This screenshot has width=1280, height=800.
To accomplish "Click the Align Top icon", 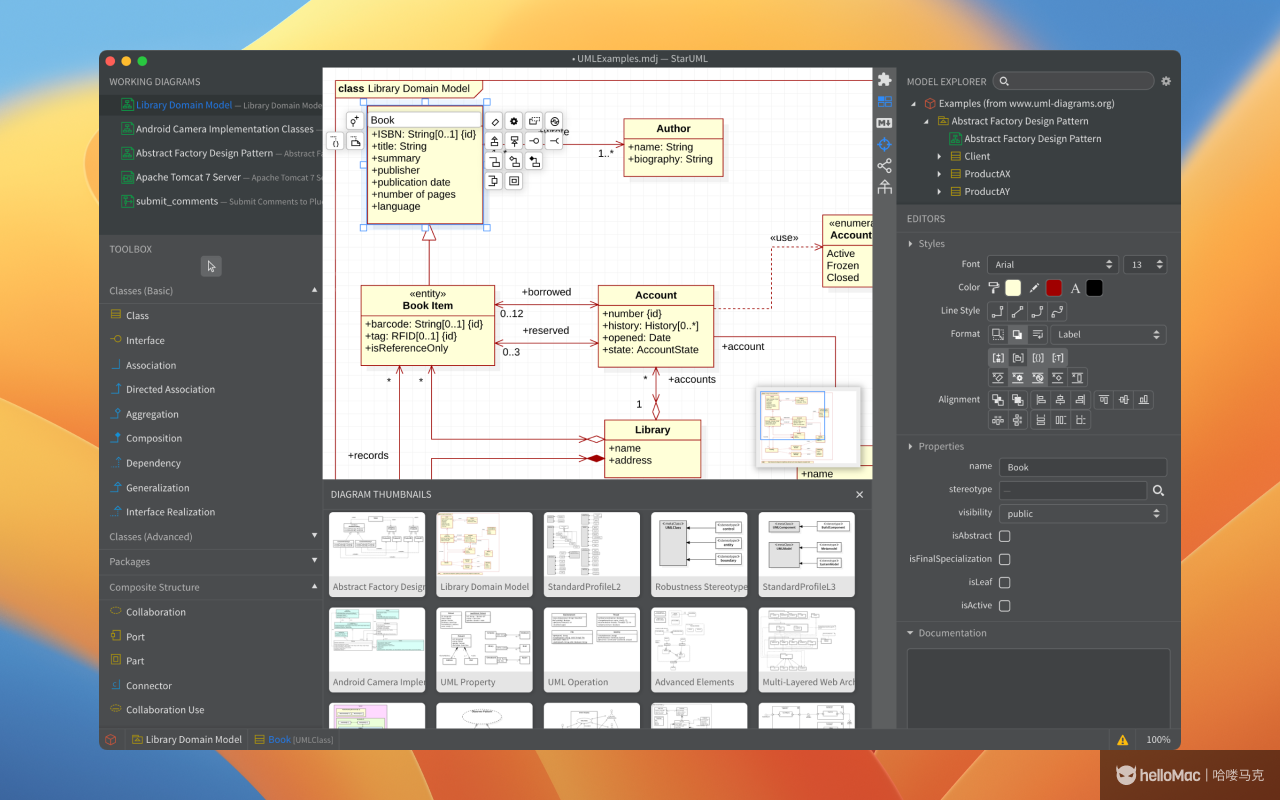I will tap(1104, 399).
